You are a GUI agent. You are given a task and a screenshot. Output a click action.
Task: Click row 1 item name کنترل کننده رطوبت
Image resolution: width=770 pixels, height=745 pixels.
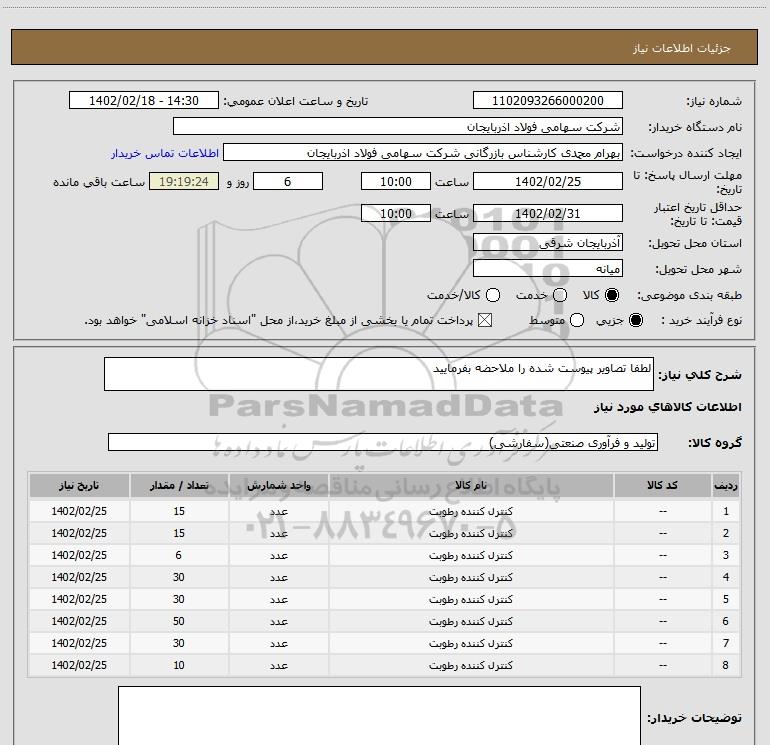coord(471,511)
